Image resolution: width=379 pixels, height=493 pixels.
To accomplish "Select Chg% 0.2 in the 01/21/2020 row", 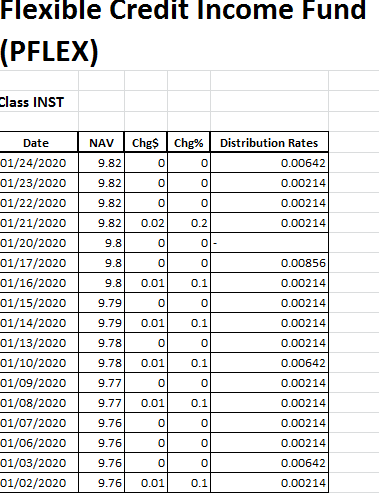I will tap(189, 223).
